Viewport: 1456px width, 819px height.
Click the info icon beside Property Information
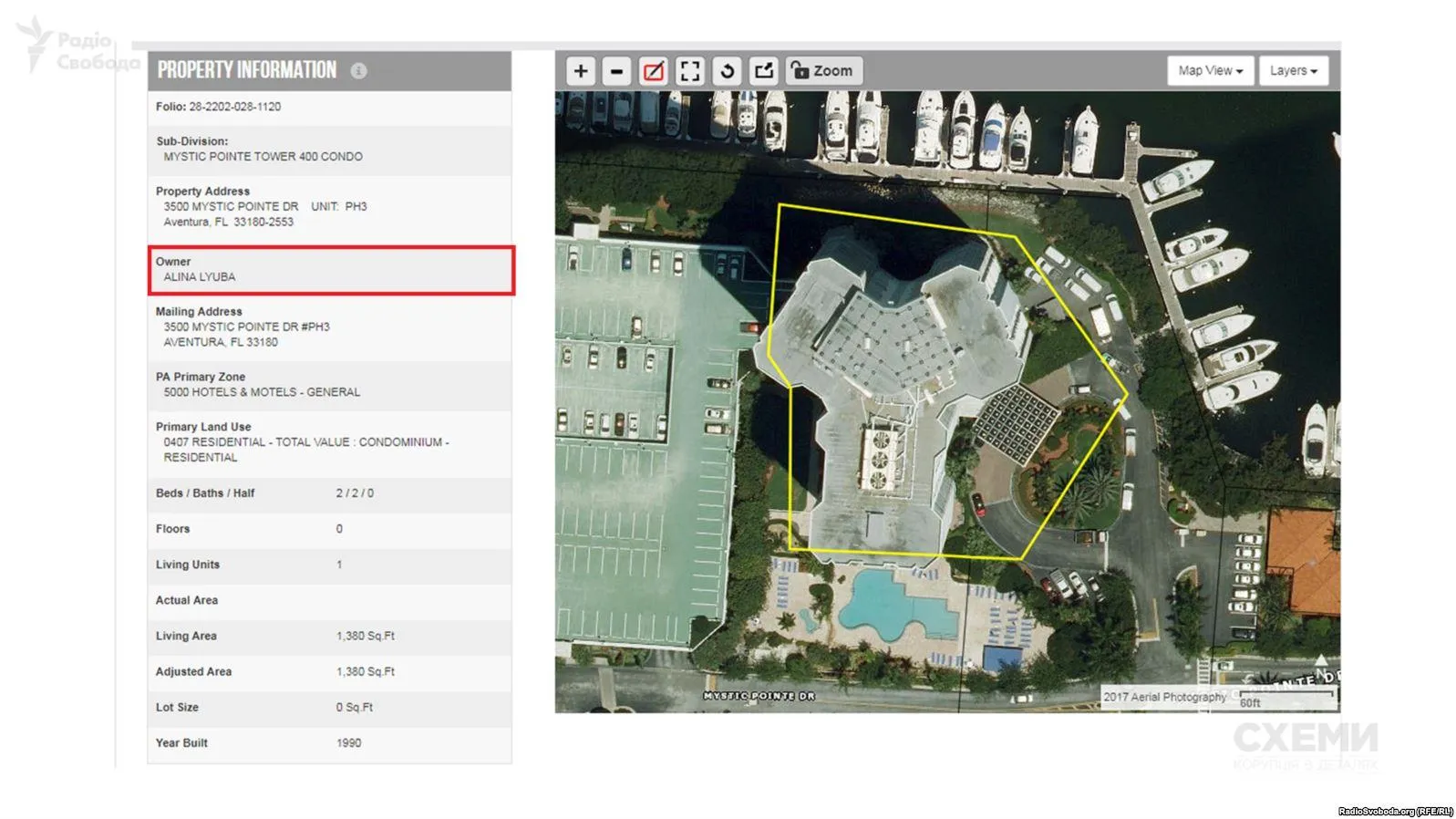[359, 71]
